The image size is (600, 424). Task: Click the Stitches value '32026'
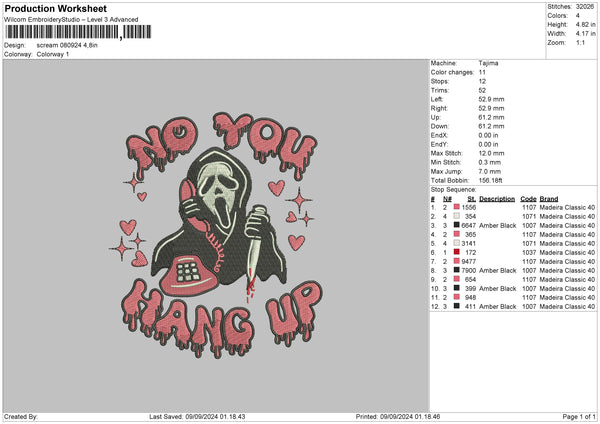[x=585, y=7]
